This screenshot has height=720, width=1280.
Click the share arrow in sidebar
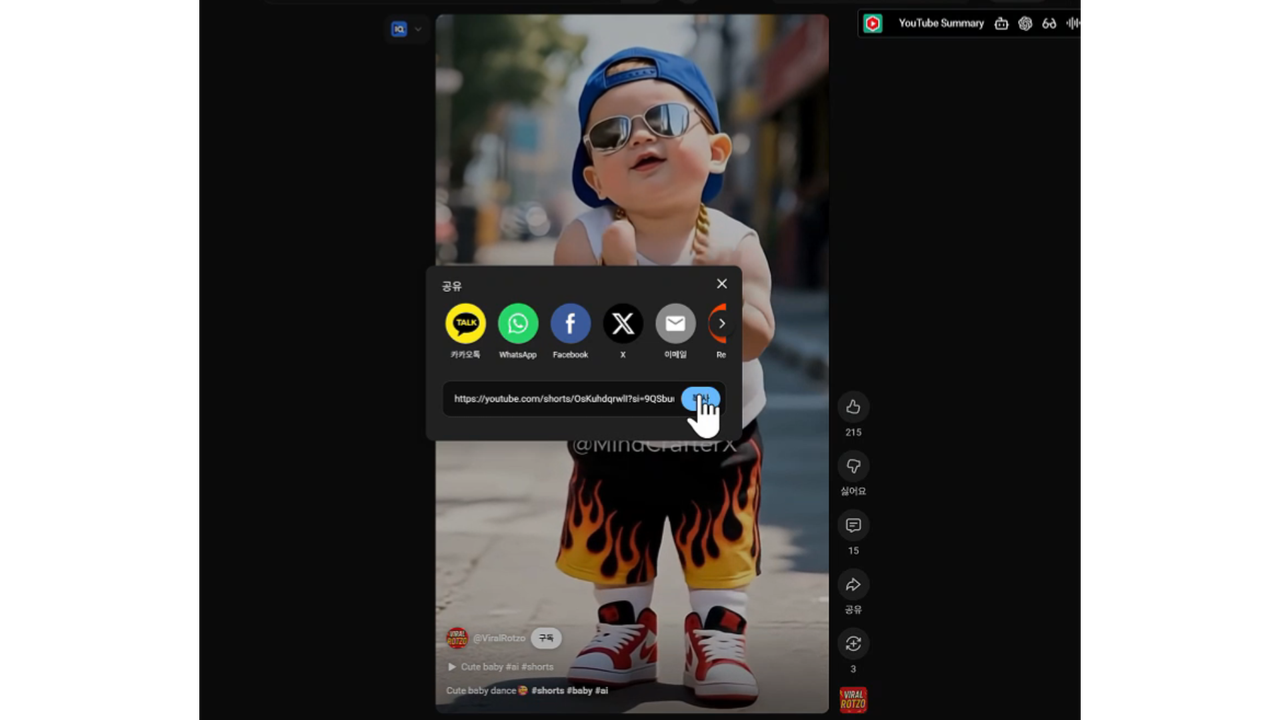(x=853, y=585)
